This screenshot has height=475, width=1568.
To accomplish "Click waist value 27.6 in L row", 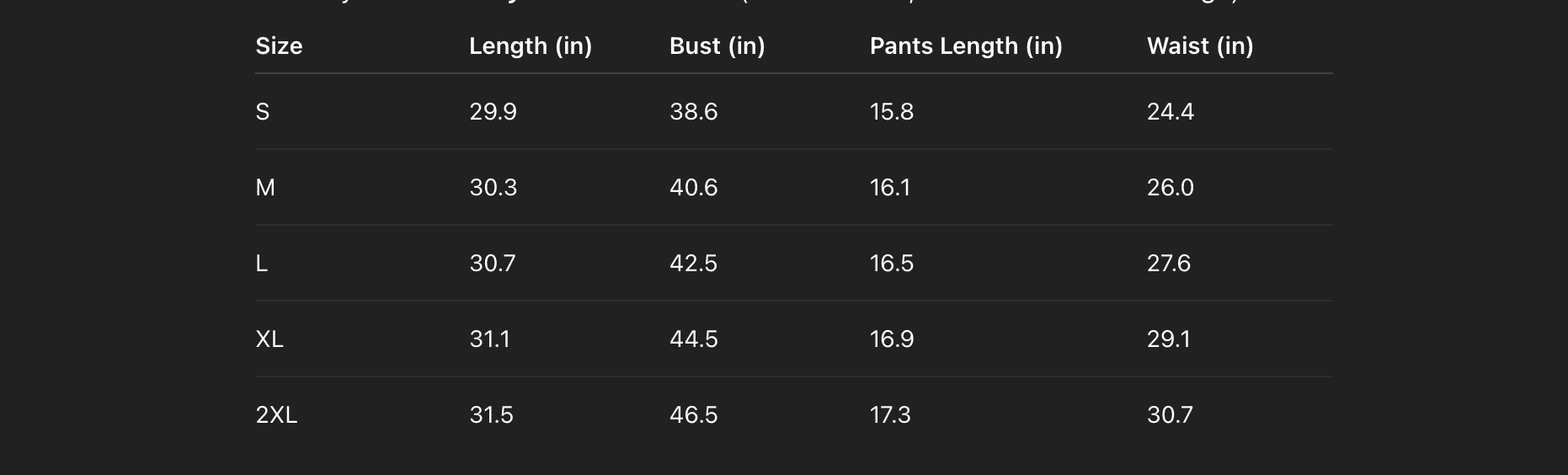I will point(1169,264).
